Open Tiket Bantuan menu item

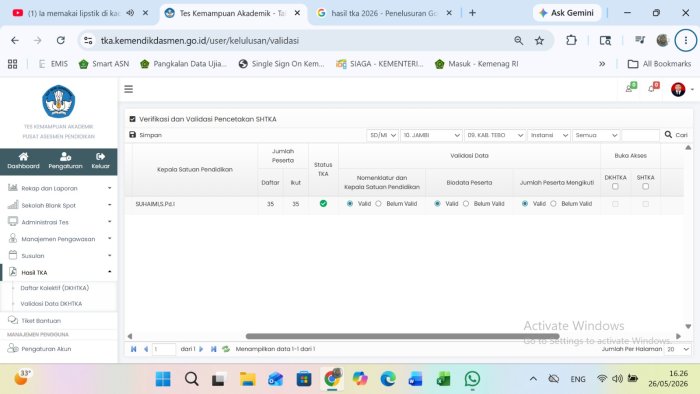41,320
